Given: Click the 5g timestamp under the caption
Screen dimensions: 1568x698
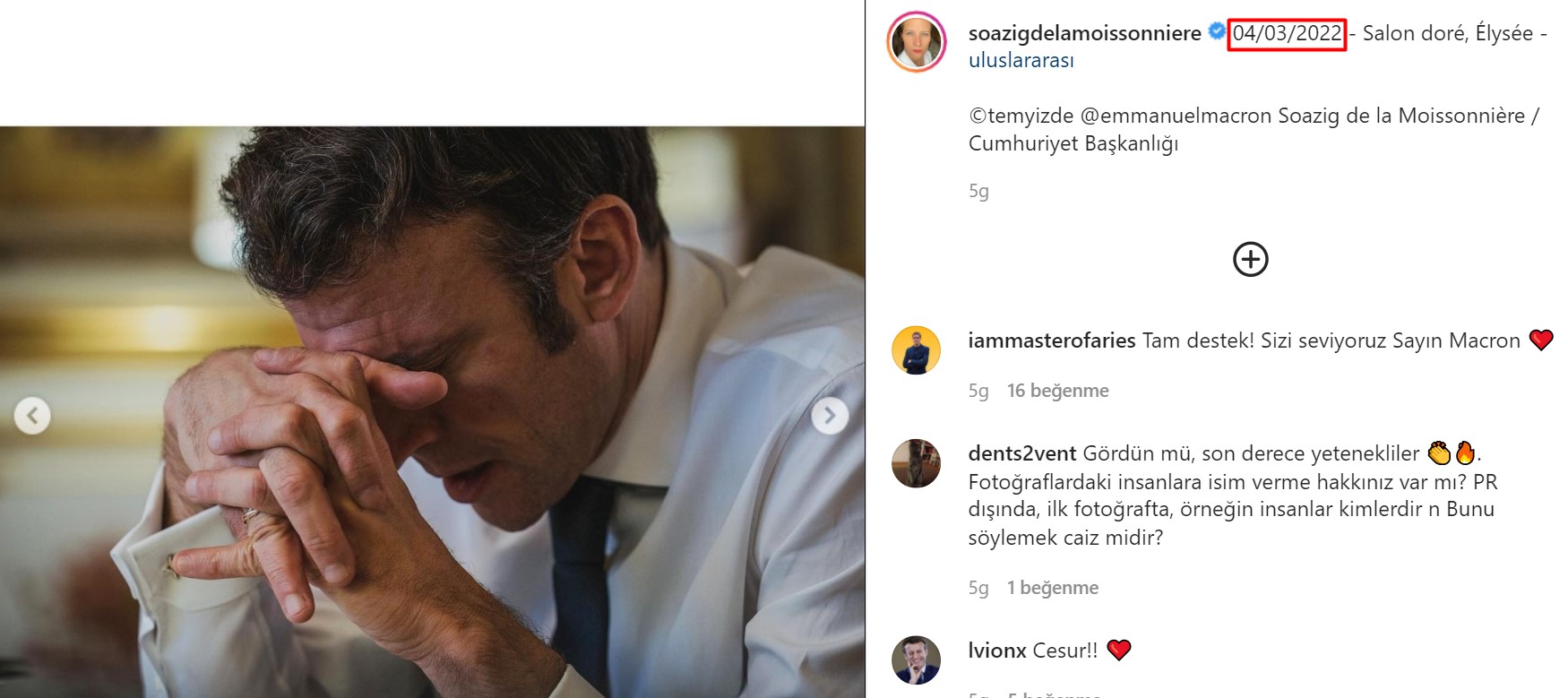Looking at the screenshot, I should [978, 191].
